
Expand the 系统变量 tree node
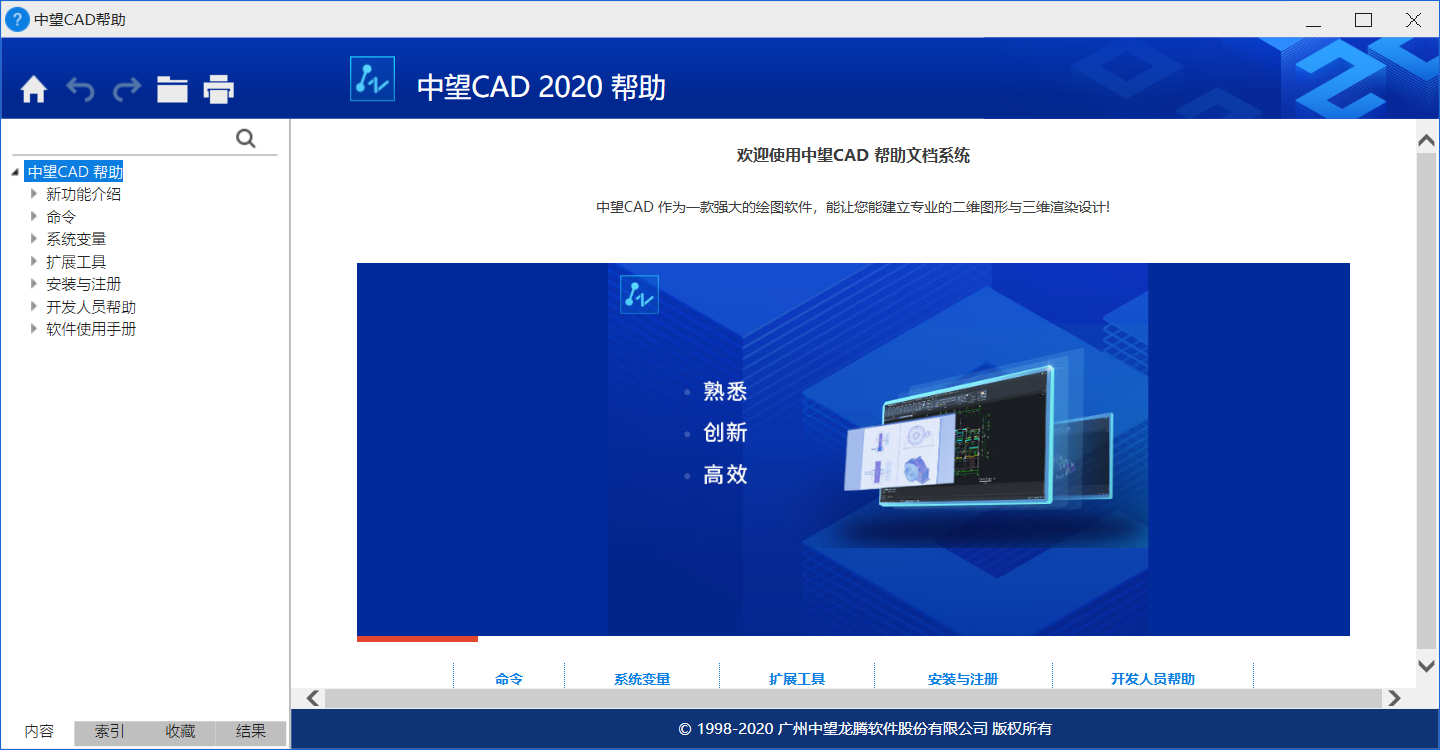(x=35, y=238)
